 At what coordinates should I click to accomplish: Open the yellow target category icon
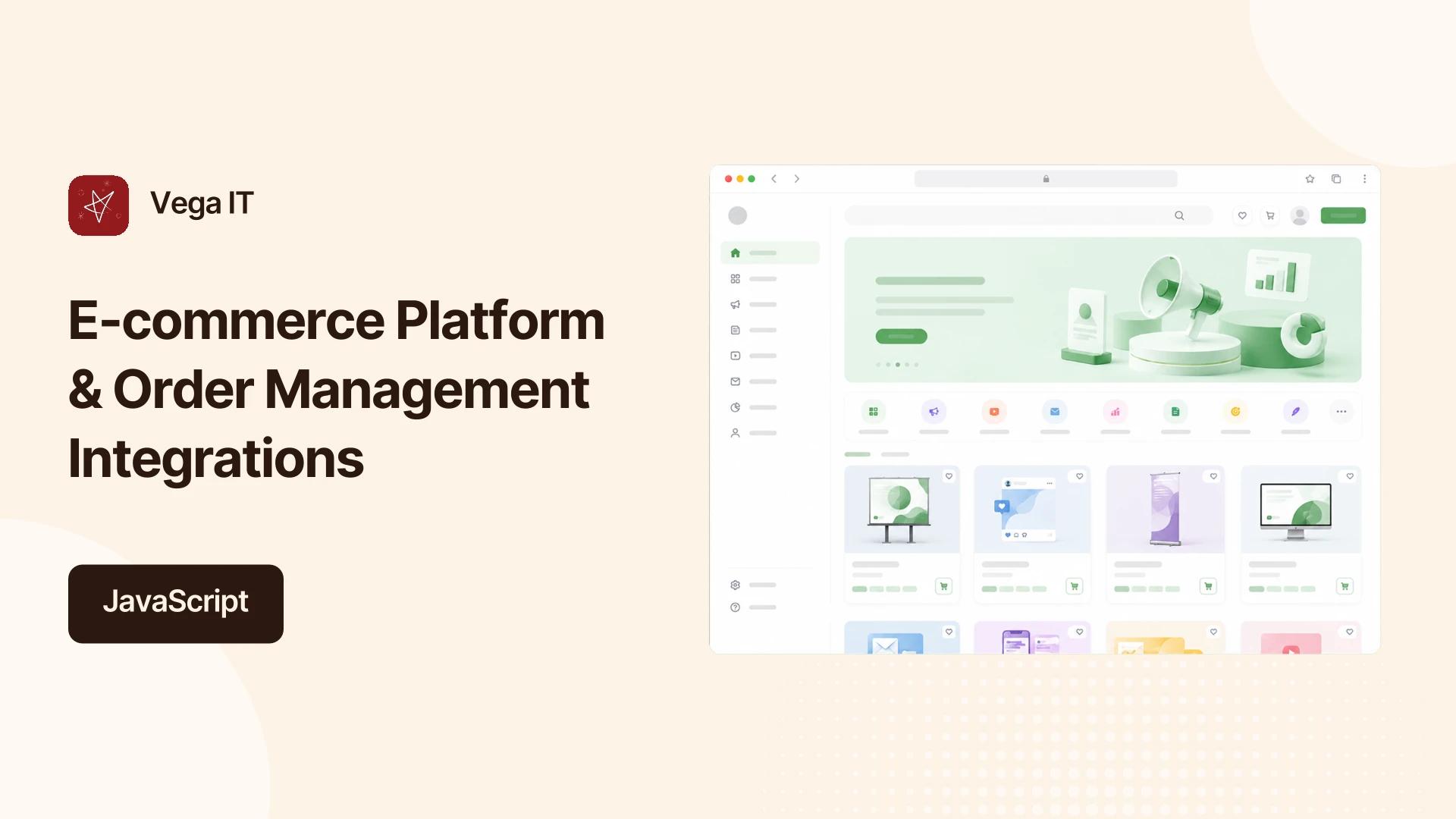click(1235, 412)
